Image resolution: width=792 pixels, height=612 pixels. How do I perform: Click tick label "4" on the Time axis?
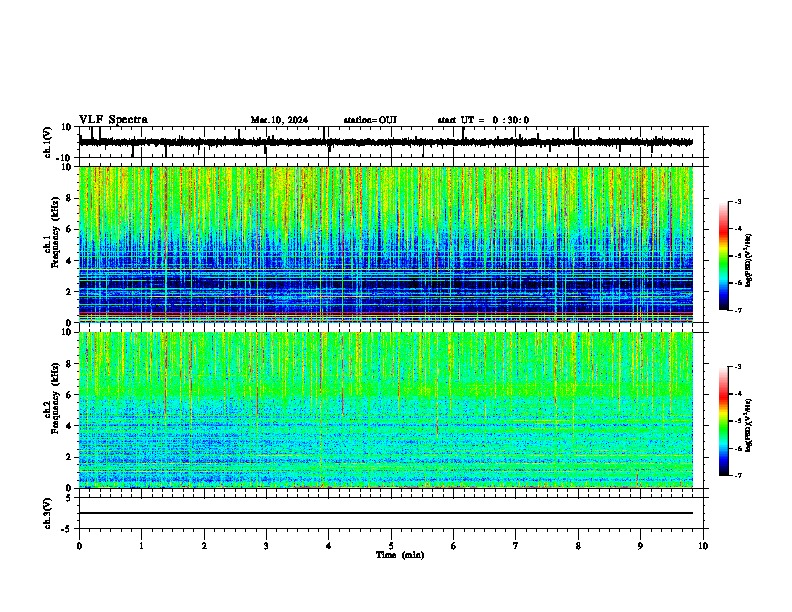tap(328, 546)
